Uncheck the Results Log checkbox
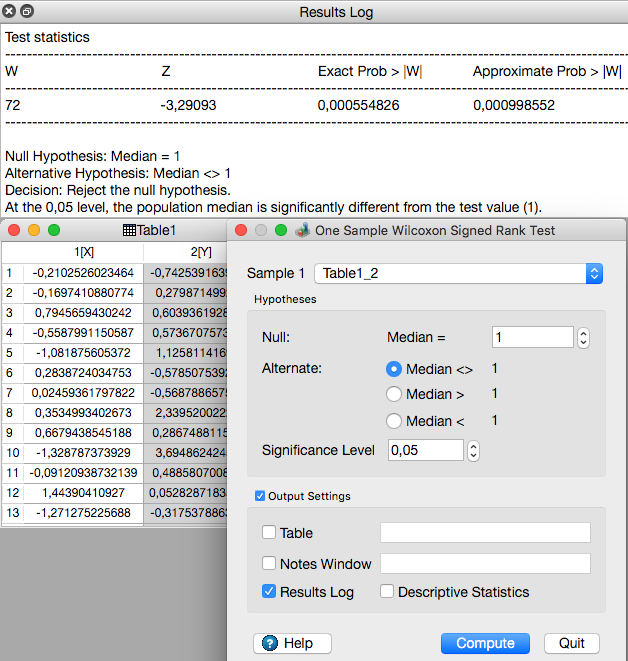628x661 pixels. point(269,592)
